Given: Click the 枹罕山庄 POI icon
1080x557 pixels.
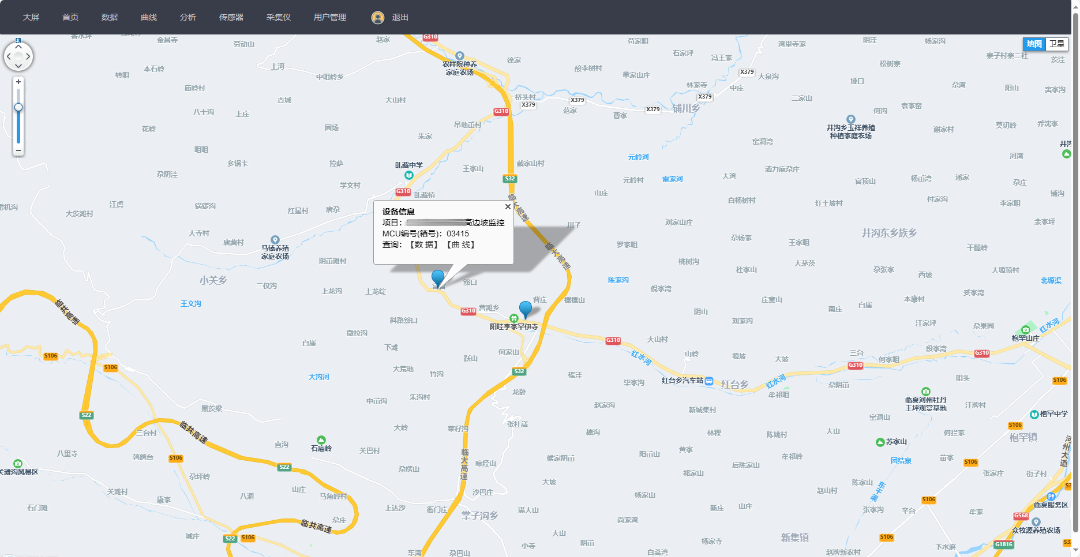Looking at the screenshot, I should click(x=1026, y=329).
